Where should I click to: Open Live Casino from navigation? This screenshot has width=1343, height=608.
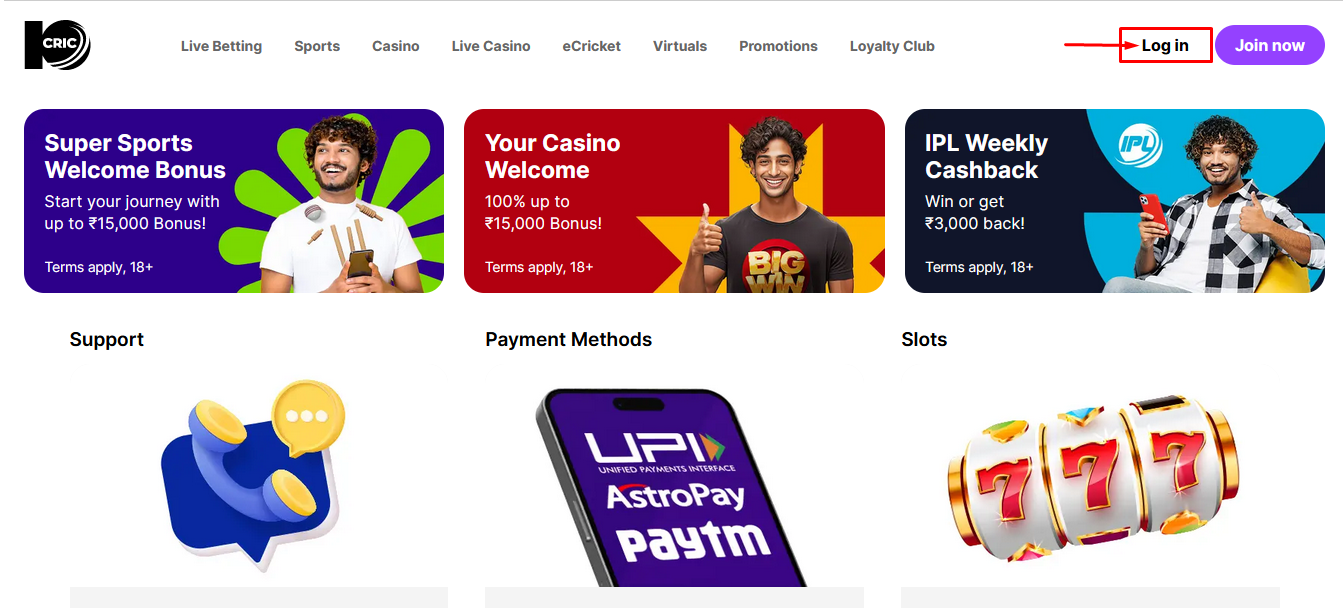[491, 46]
